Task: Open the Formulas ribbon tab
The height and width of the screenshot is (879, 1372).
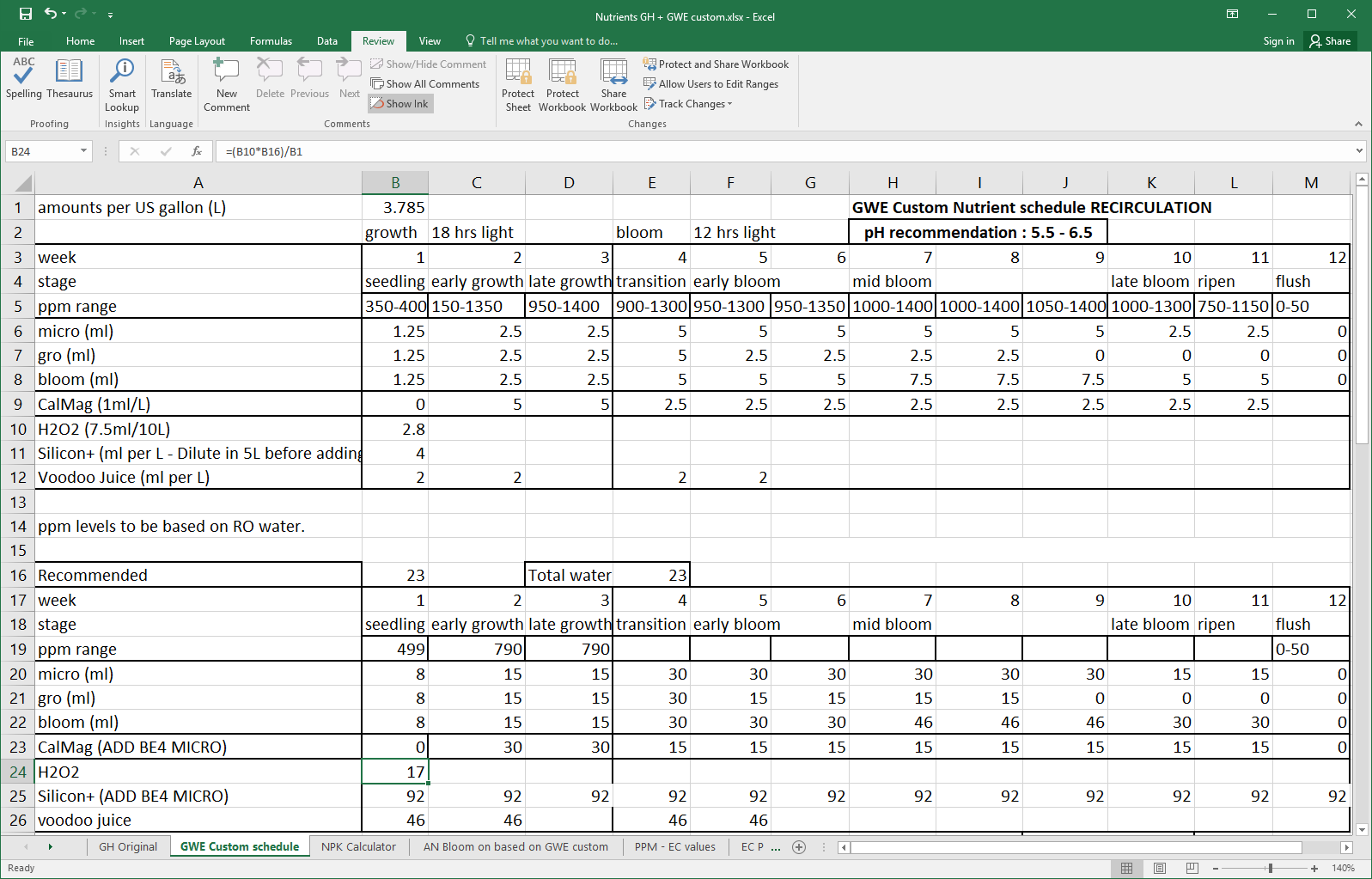Action: [271, 41]
